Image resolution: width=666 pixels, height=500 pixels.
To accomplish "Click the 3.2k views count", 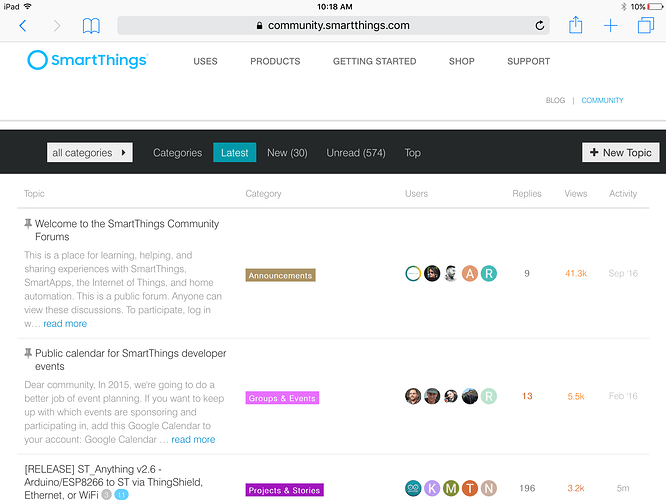I will coord(576,489).
